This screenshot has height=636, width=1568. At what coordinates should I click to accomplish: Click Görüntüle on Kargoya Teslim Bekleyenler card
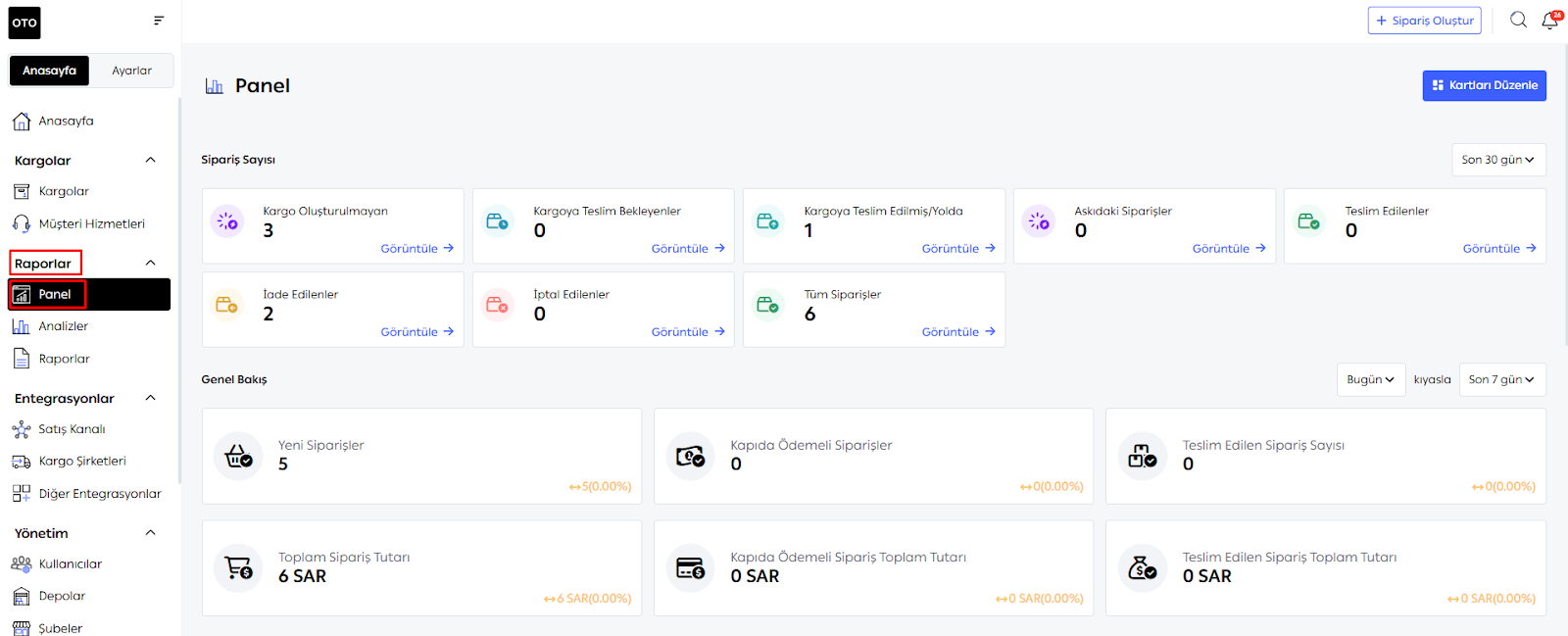click(688, 249)
